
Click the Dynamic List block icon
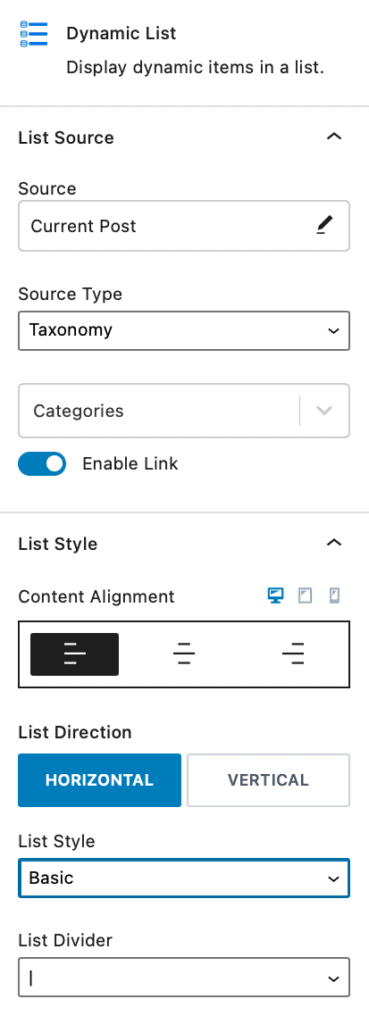tap(34, 34)
